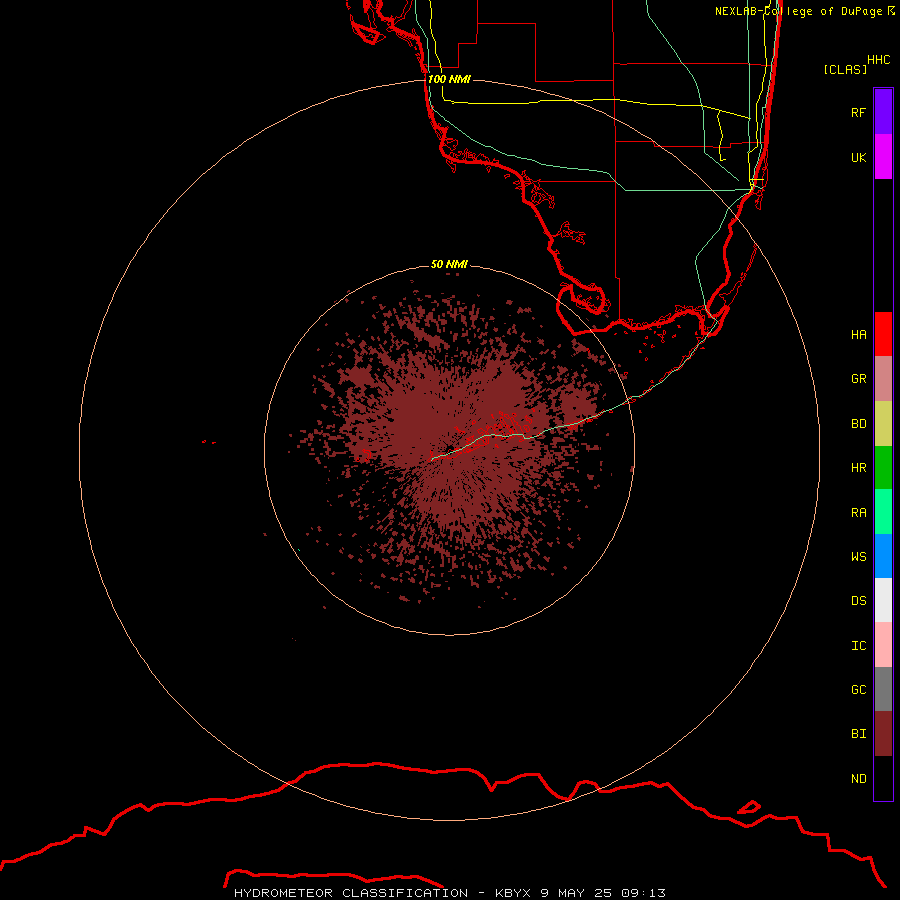Click the RA light green legend swatch
Screen dimensions: 900x900
pyautogui.click(x=883, y=512)
